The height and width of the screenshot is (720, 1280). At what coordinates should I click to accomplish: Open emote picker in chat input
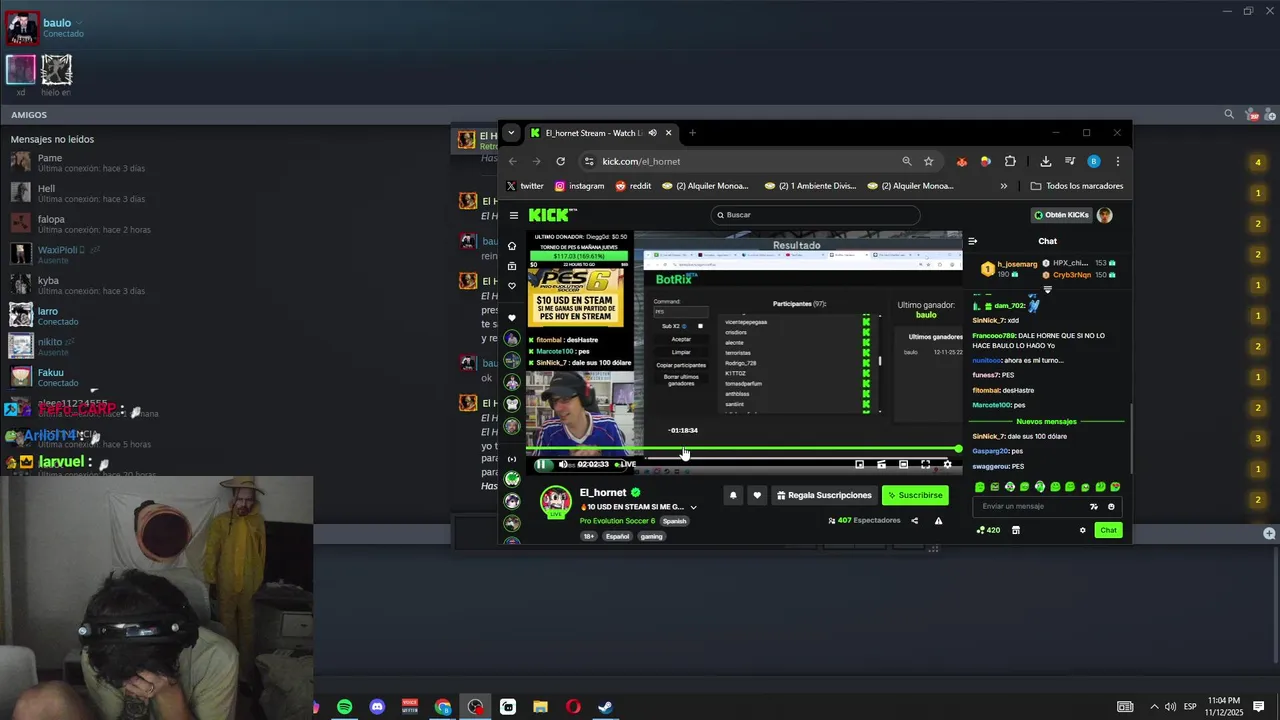[1111, 507]
